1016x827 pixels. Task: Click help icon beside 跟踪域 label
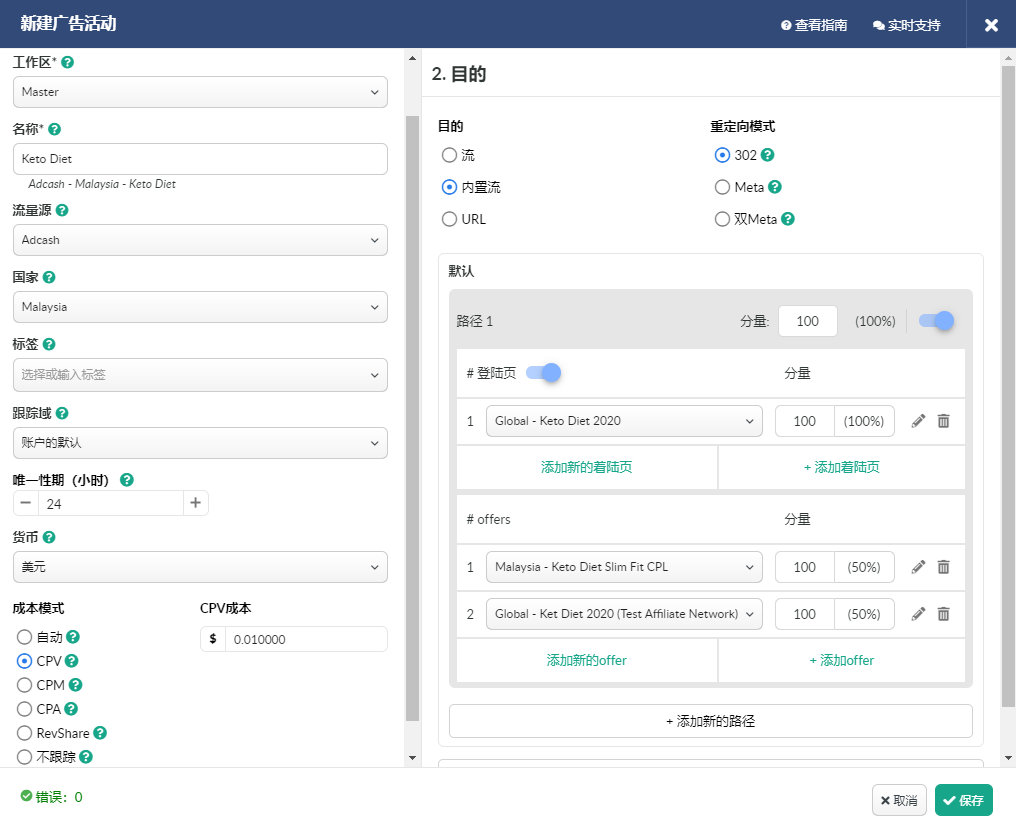point(62,413)
